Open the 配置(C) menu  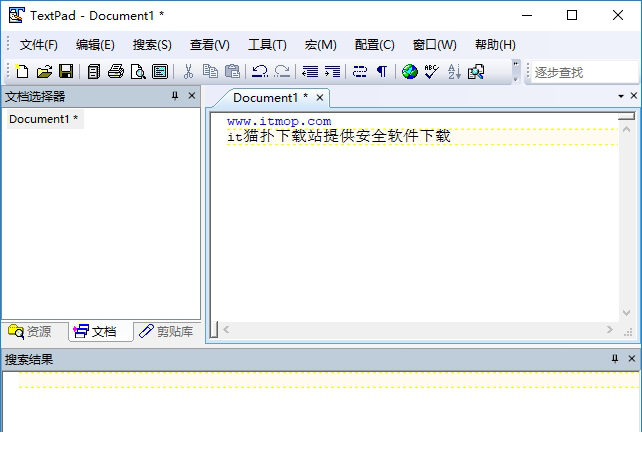(374, 45)
